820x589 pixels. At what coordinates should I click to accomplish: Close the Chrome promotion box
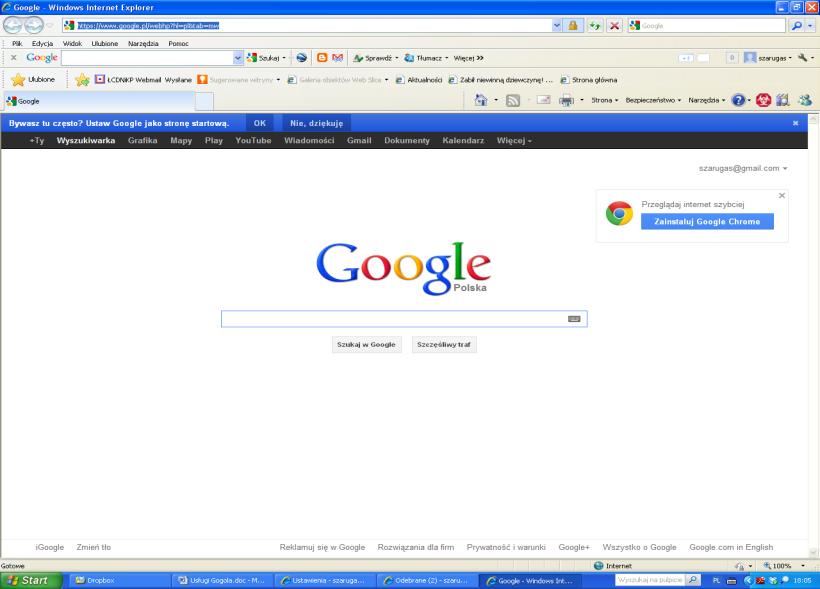click(x=782, y=196)
